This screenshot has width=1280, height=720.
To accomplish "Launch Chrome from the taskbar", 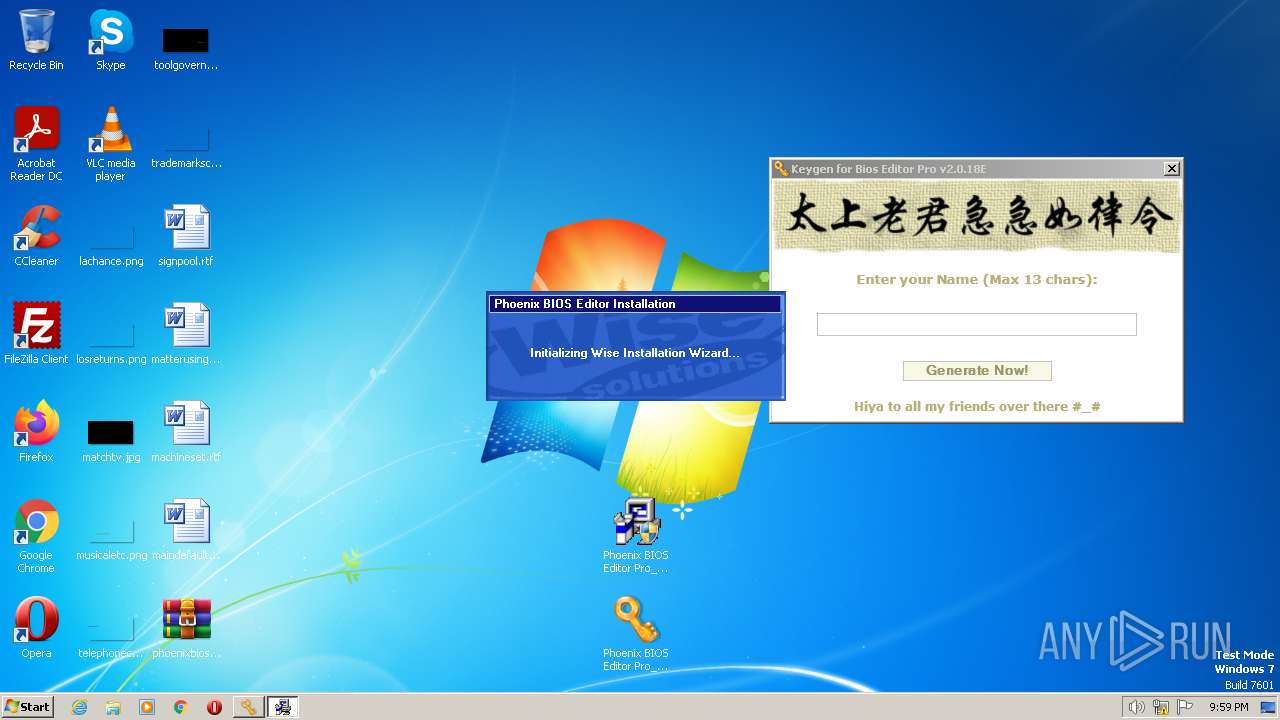I will tap(181, 707).
